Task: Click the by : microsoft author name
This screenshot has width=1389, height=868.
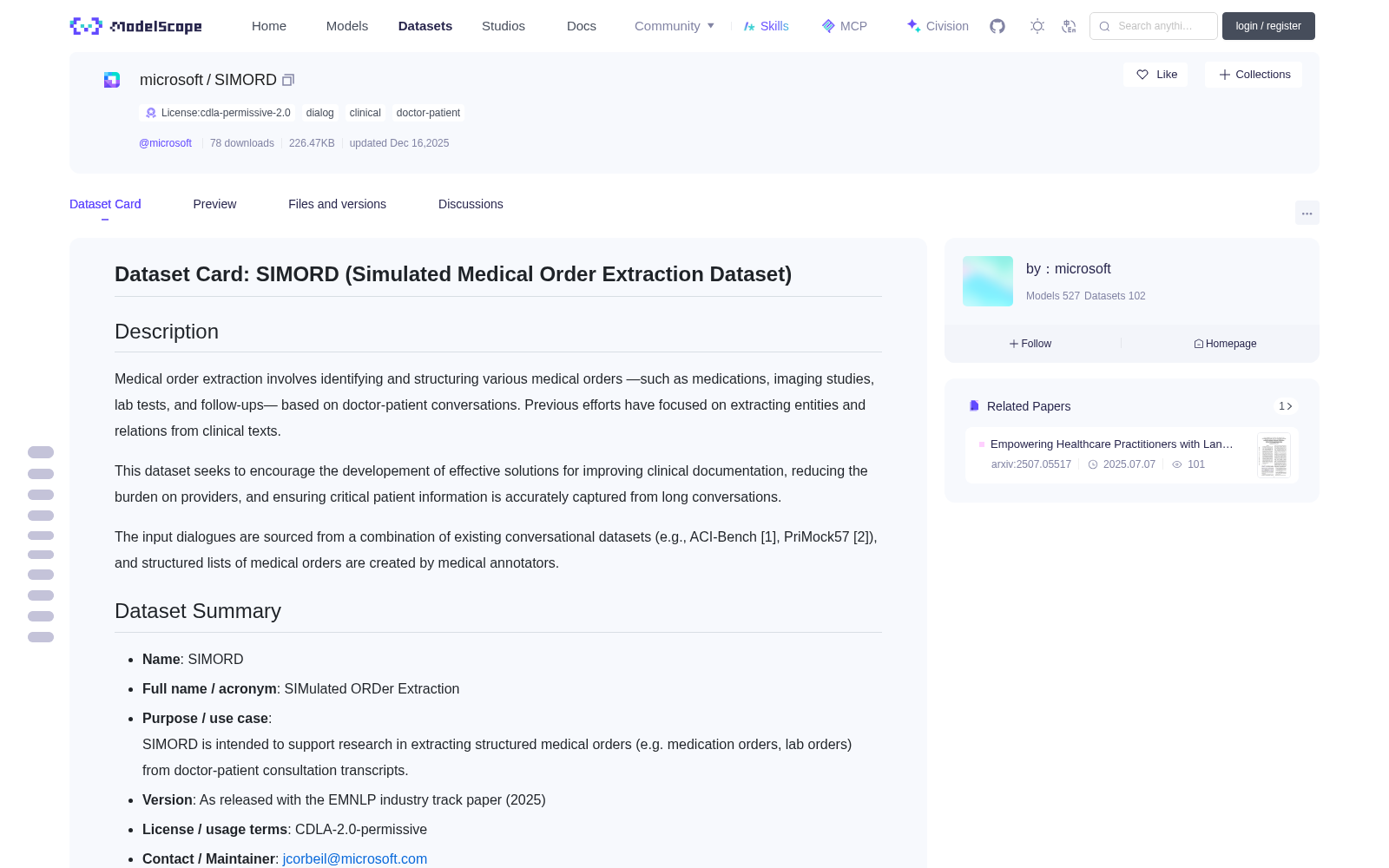Action: 1068,269
